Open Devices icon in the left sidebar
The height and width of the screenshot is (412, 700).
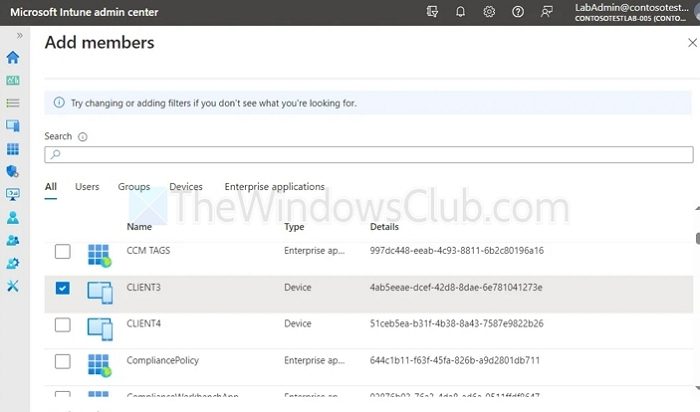13,126
